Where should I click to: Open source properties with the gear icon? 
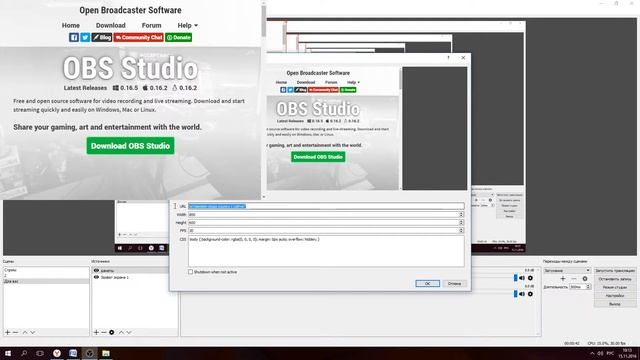click(x=111, y=332)
